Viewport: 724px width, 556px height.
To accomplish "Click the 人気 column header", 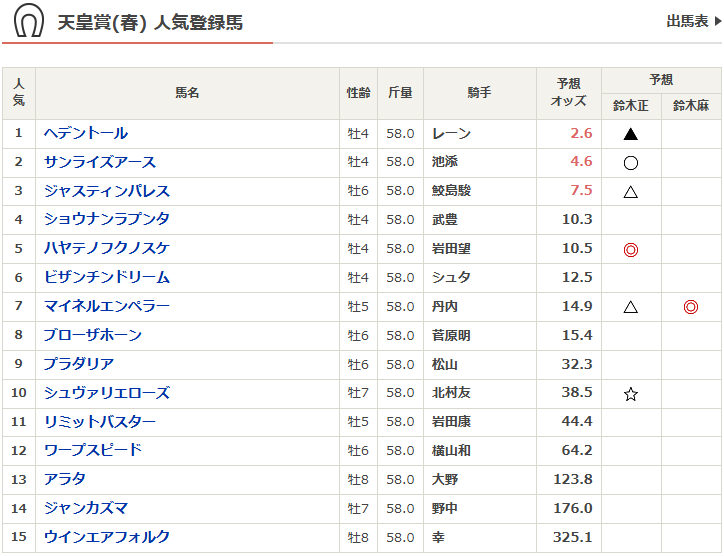I will coord(18,93).
